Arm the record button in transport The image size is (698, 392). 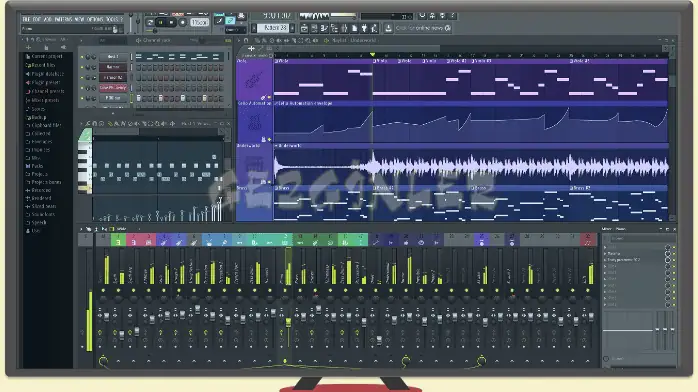click(x=183, y=23)
